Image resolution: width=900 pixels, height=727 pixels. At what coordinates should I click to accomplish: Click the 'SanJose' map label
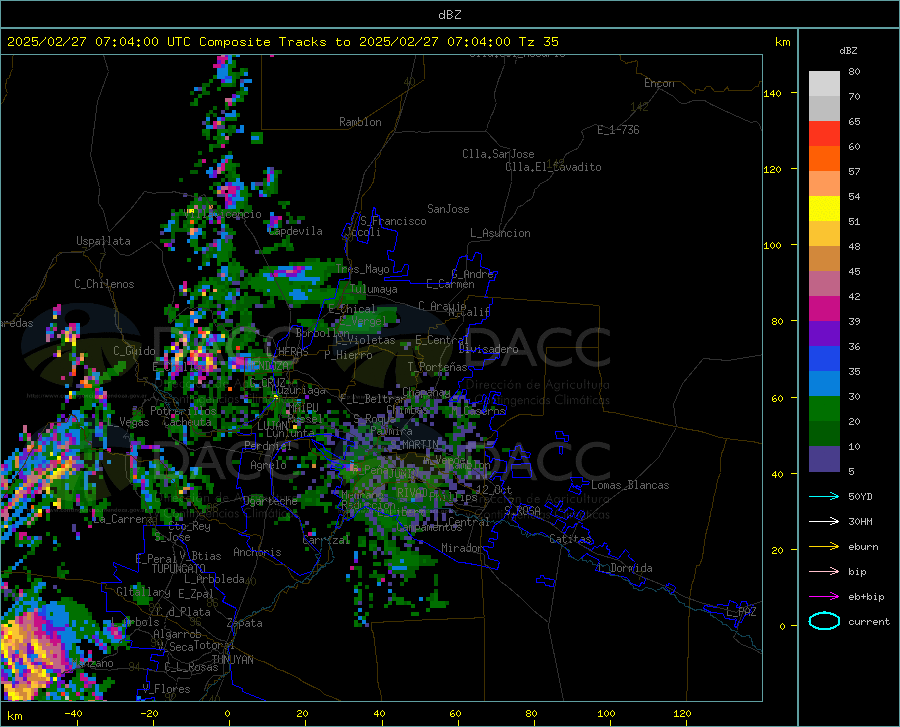(448, 209)
